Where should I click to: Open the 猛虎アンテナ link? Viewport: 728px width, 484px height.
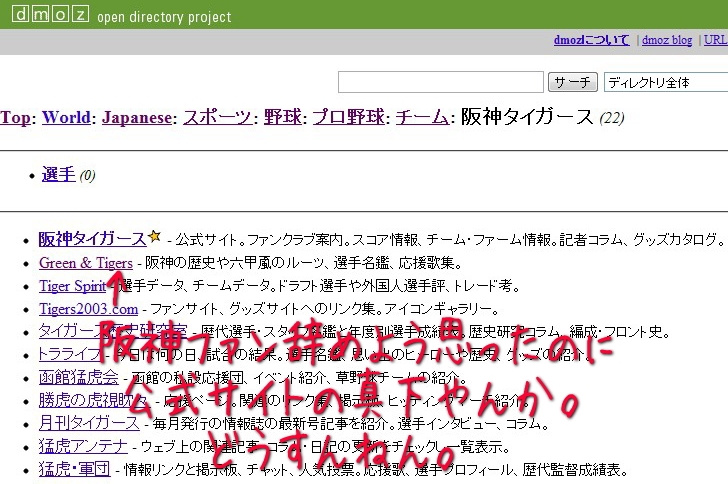(82, 446)
